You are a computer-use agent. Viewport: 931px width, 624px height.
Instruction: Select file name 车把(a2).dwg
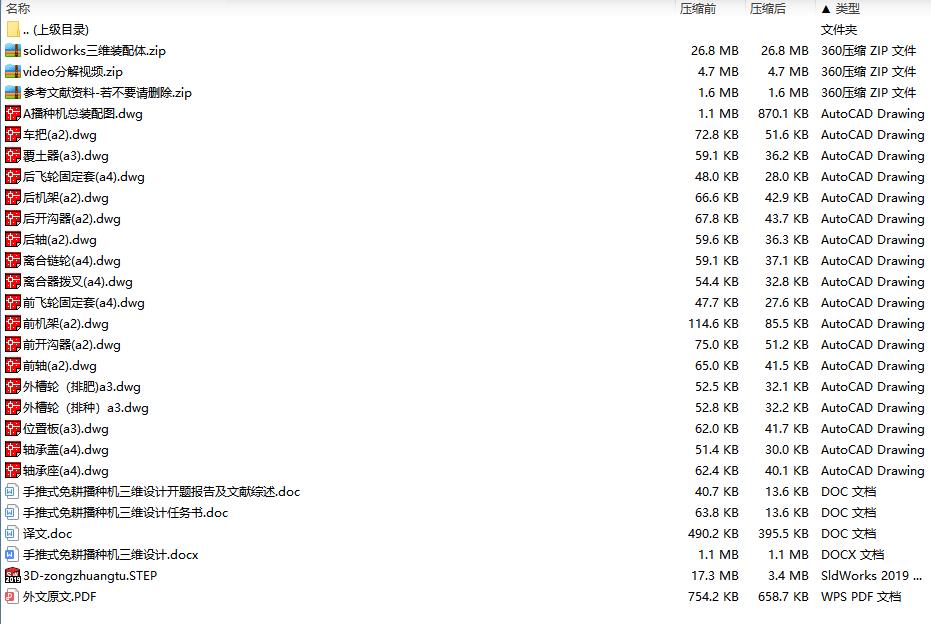(60, 135)
